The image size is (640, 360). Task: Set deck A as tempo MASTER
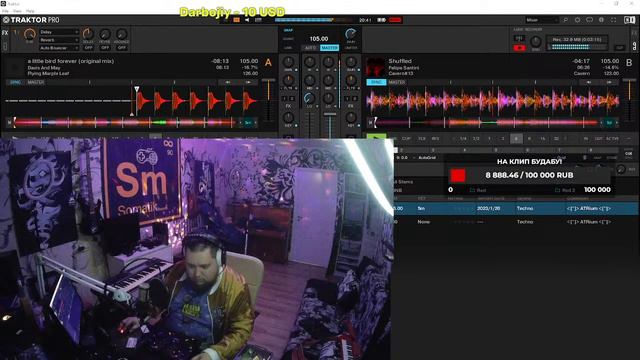[x=36, y=82]
